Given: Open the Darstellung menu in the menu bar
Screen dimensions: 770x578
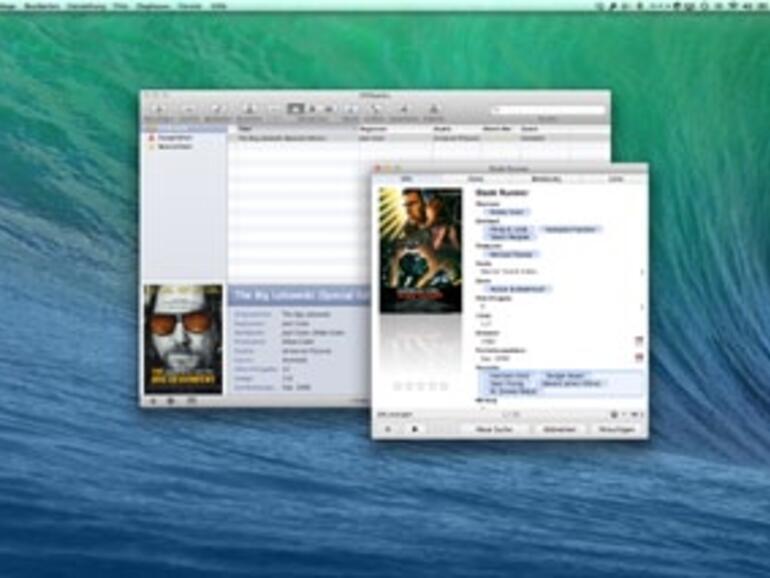Looking at the screenshot, I should click(86, 6).
